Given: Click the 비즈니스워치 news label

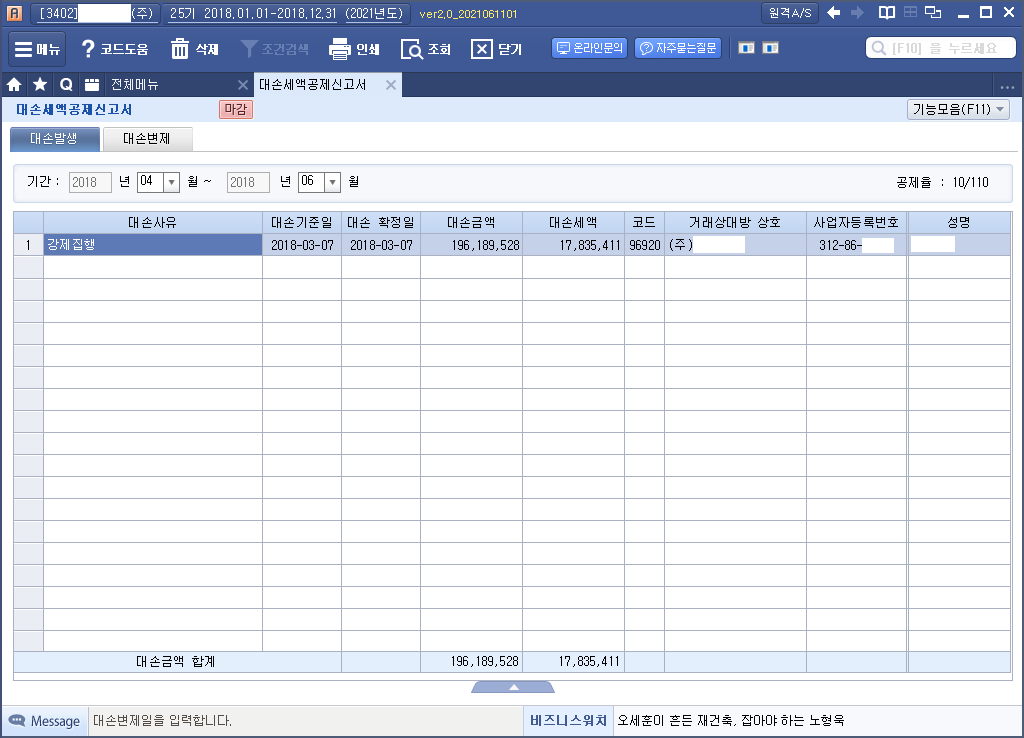Looking at the screenshot, I should [568, 720].
